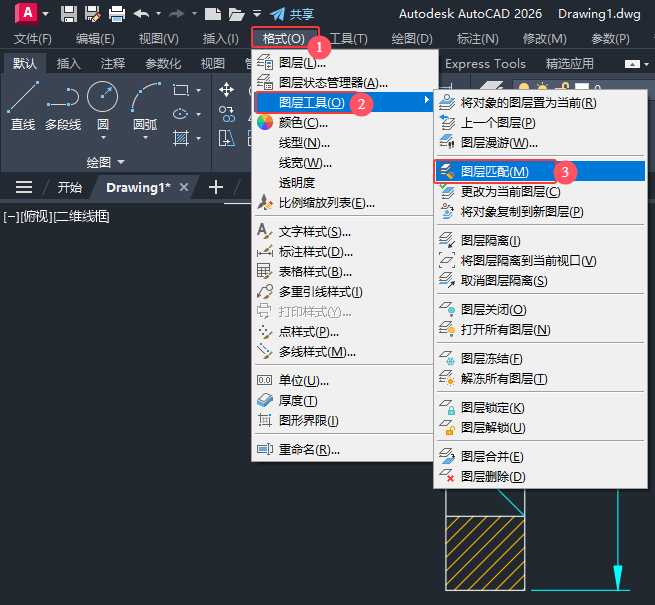The width and height of the screenshot is (655, 605).
Task: Click the 共享 (Share) button
Action: click(290, 14)
